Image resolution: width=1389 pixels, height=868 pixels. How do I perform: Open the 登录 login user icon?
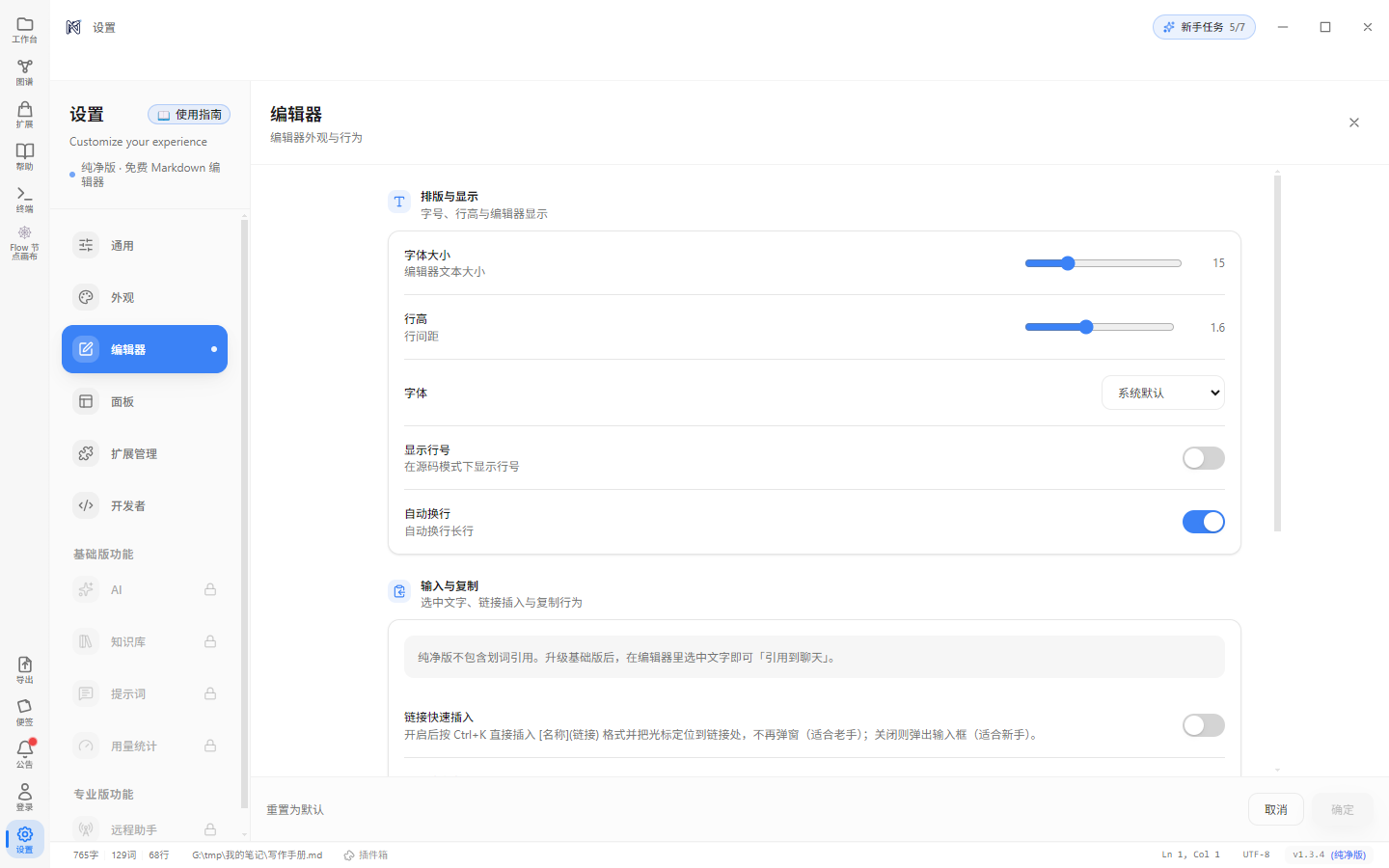click(x=25, y=797)
